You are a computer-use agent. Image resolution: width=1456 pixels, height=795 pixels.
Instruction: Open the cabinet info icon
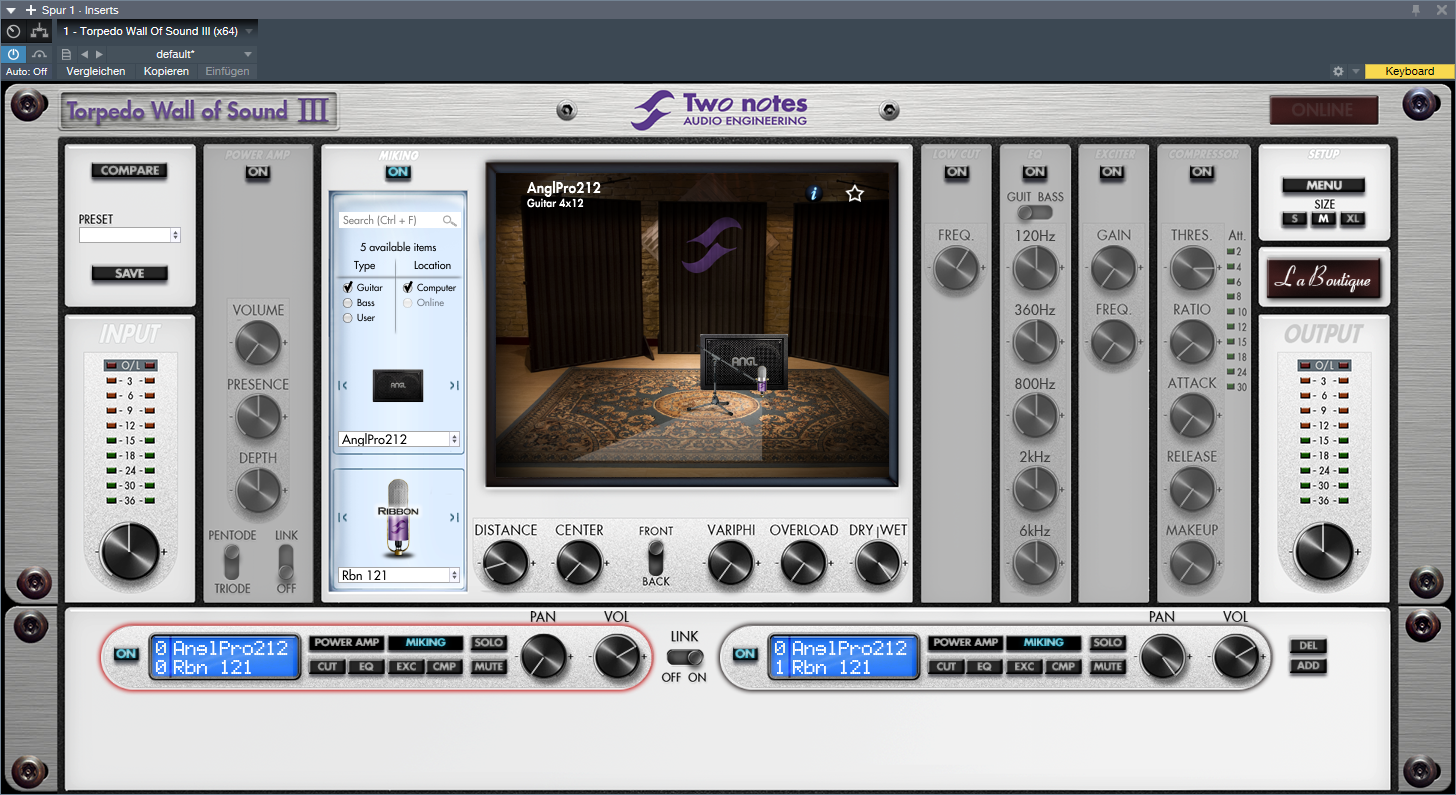point(813,194)
